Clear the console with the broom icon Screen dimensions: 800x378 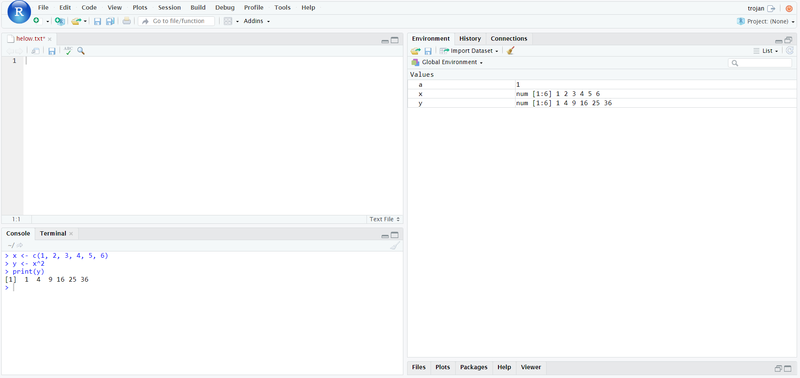point(394,246)
